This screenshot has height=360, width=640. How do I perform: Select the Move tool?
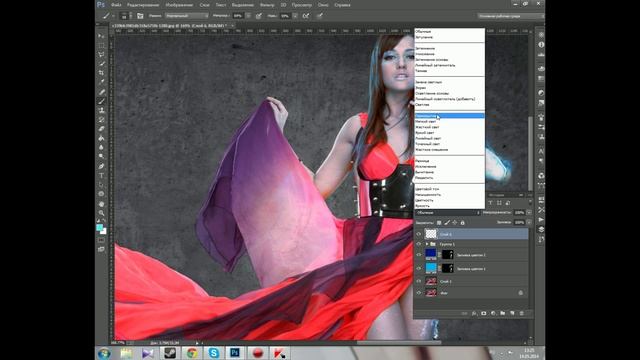click(x=101, y=36)
